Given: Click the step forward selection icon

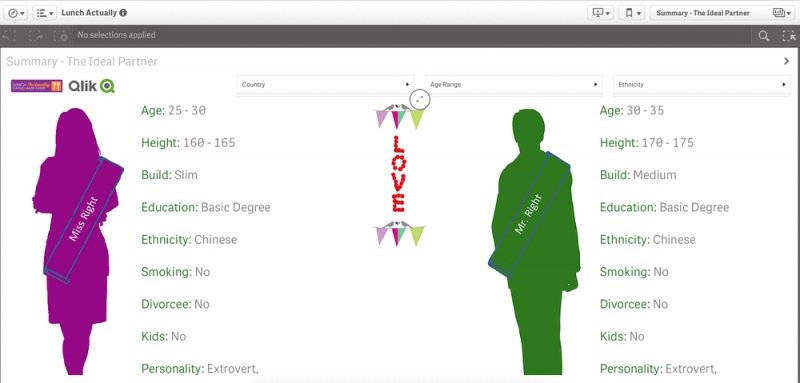Looking at the screenshot, I should point(35,36).
